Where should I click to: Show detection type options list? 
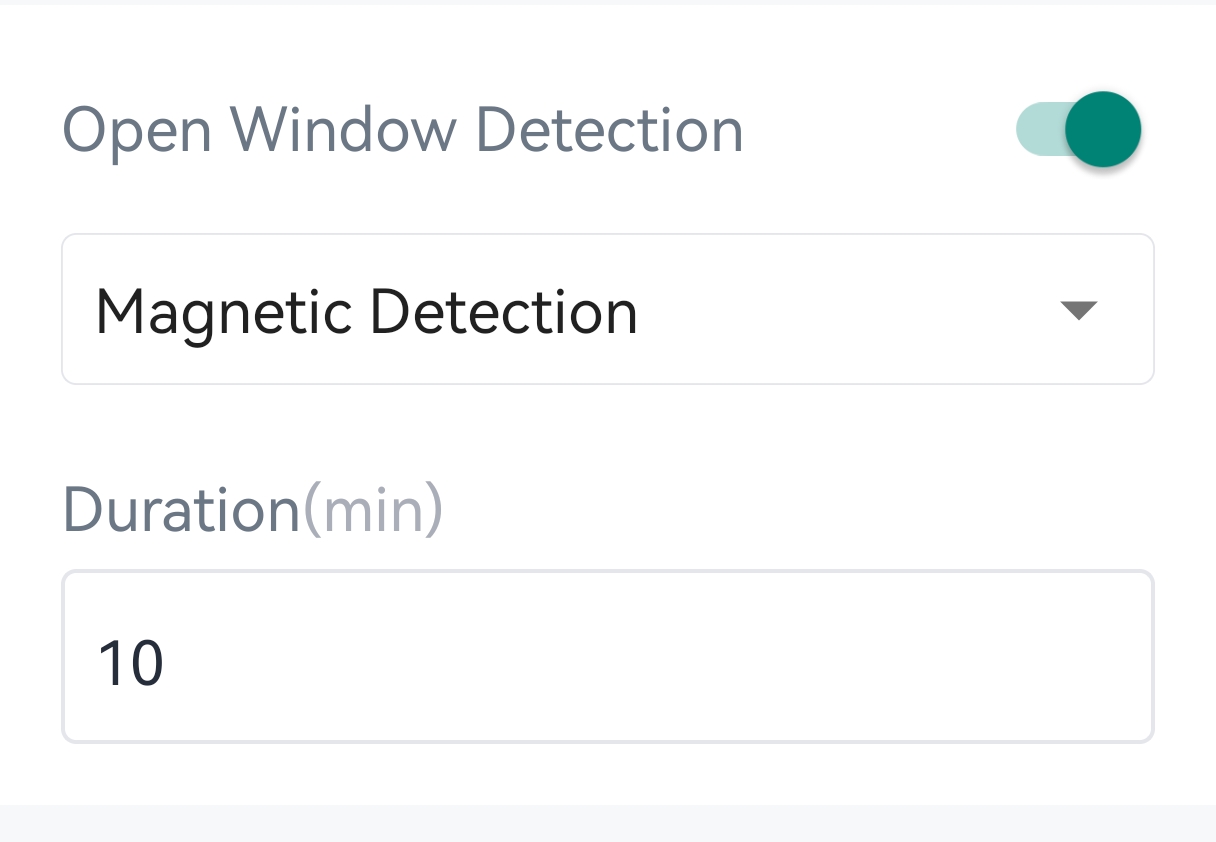pos(608,309)
